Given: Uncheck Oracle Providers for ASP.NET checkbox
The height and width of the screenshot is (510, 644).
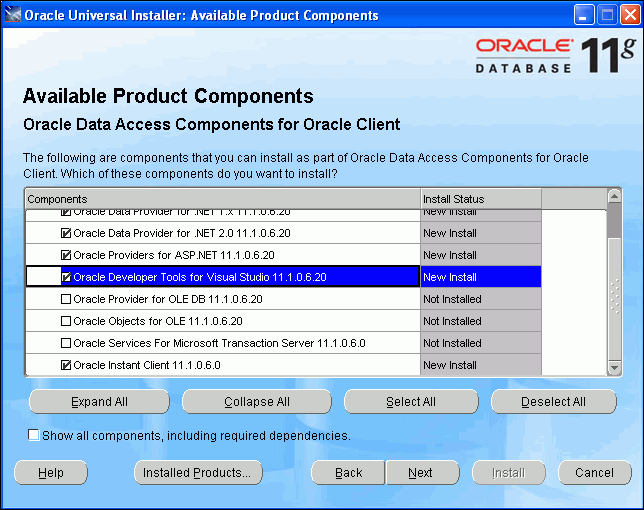Looking at the screenshot, I should [66, 255].
